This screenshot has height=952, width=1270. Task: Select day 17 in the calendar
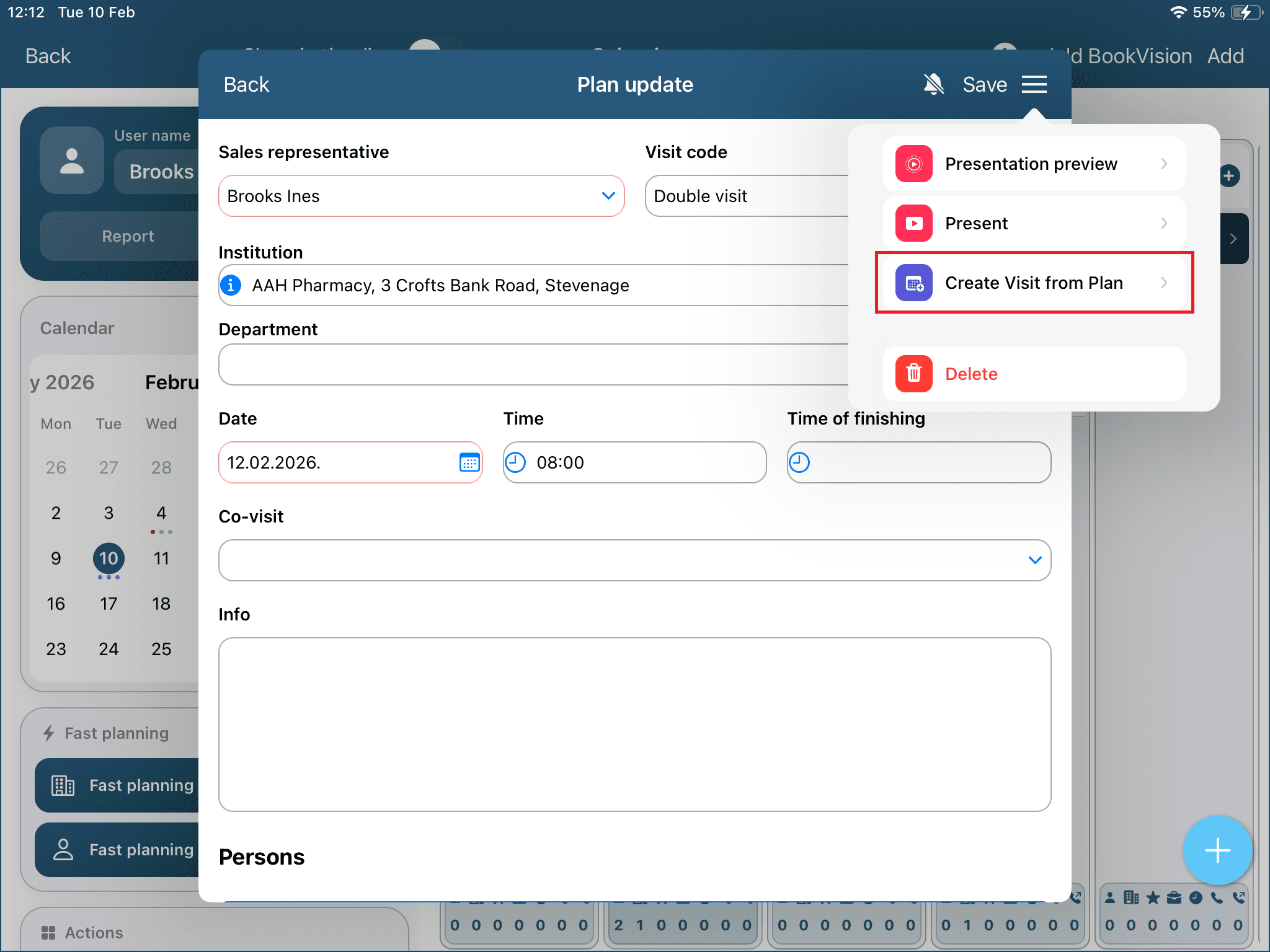tap(109, 604)
